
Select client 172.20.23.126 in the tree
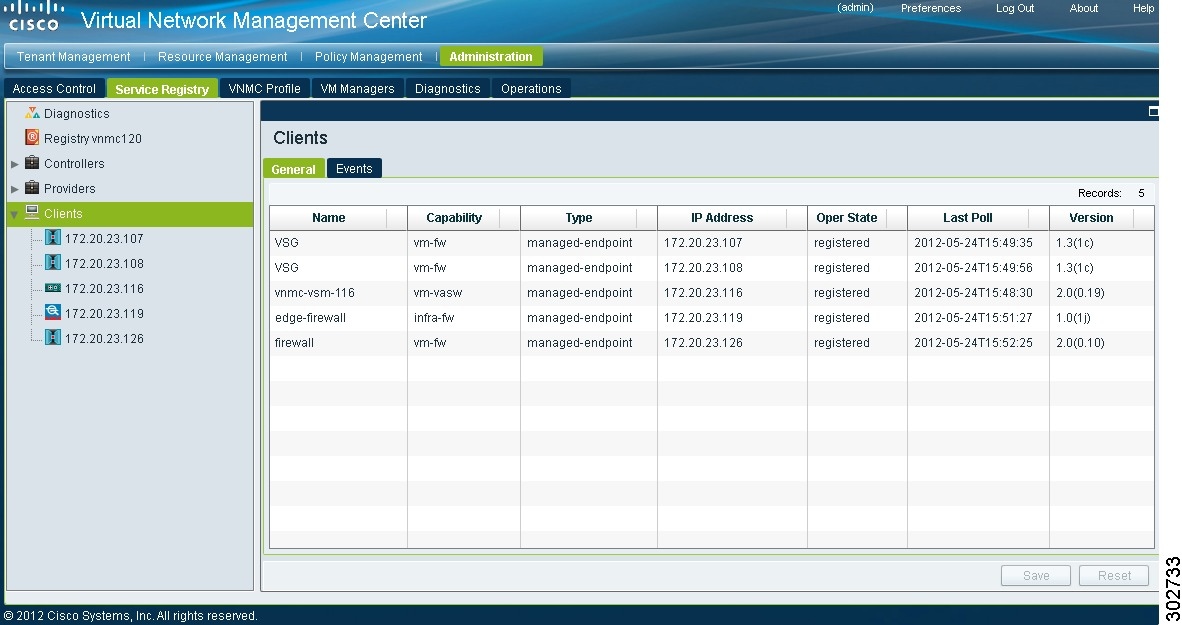point(104,339)
